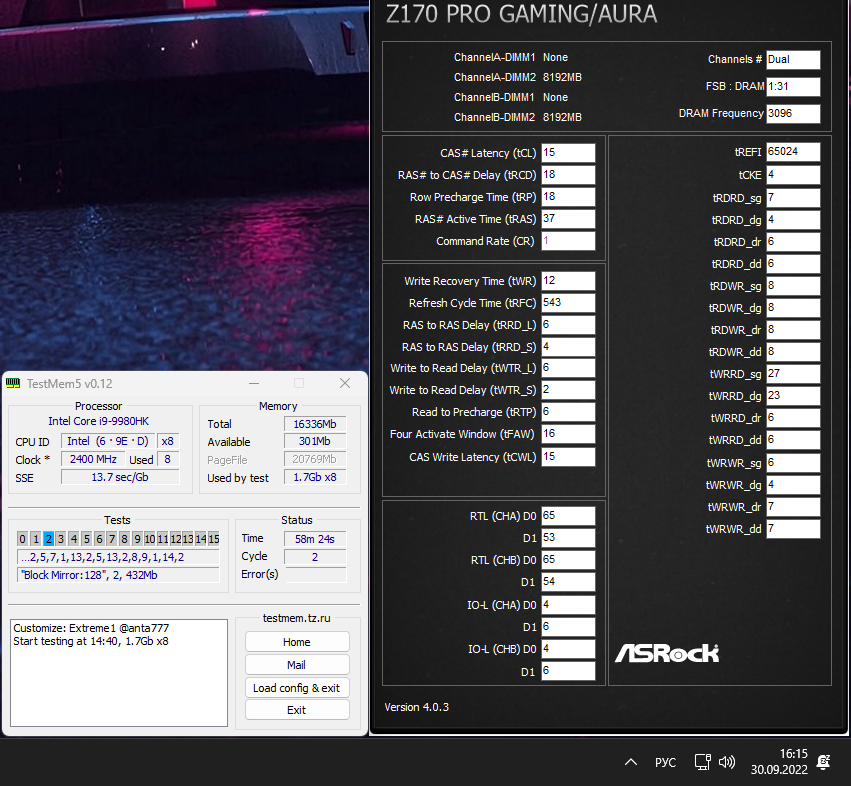Click RTL (CHA) D0 field showing 65
Viewport: 851px width, 786px height.
(568, 516)
